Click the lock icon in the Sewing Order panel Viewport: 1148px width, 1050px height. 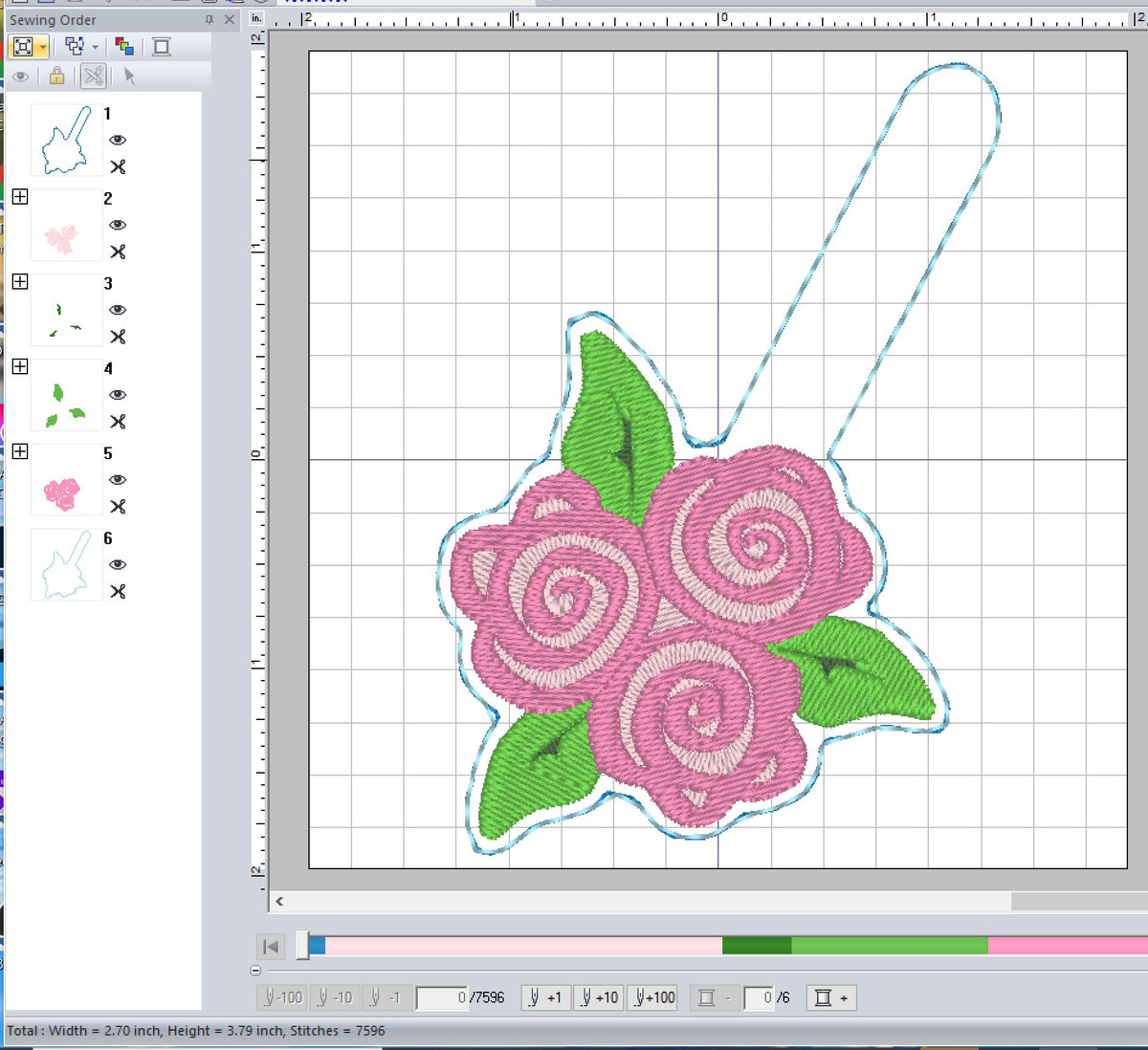point(57,76)
